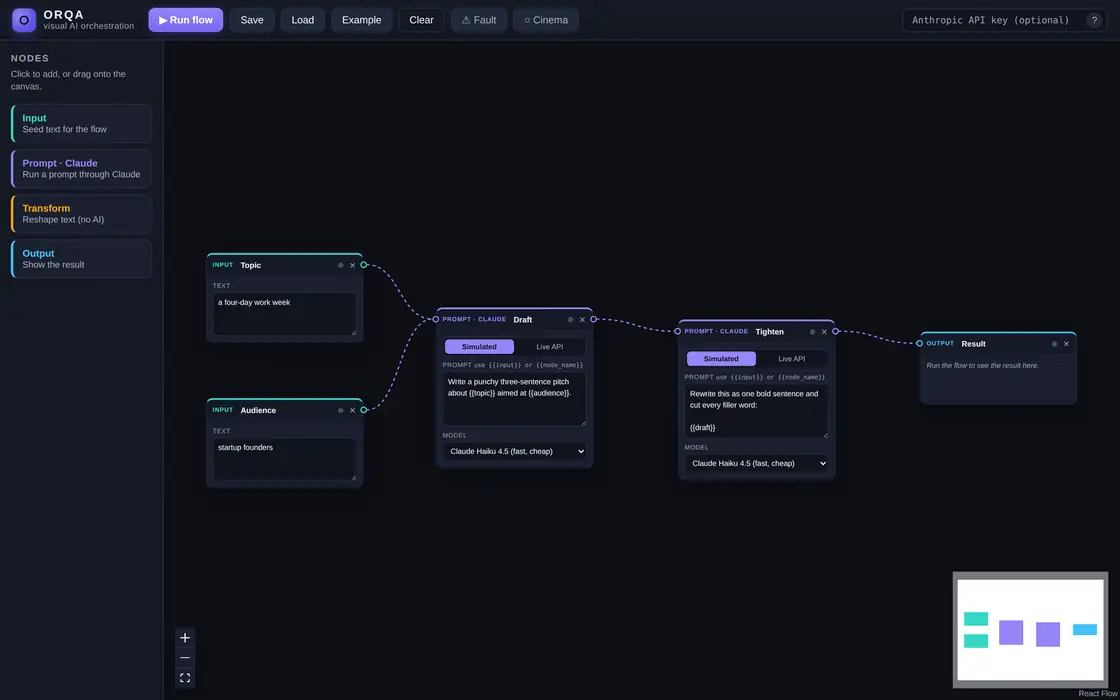Open the Draft node model dropdown
The height and width of the screenshot is (700, 1120).
pos(514,451)
